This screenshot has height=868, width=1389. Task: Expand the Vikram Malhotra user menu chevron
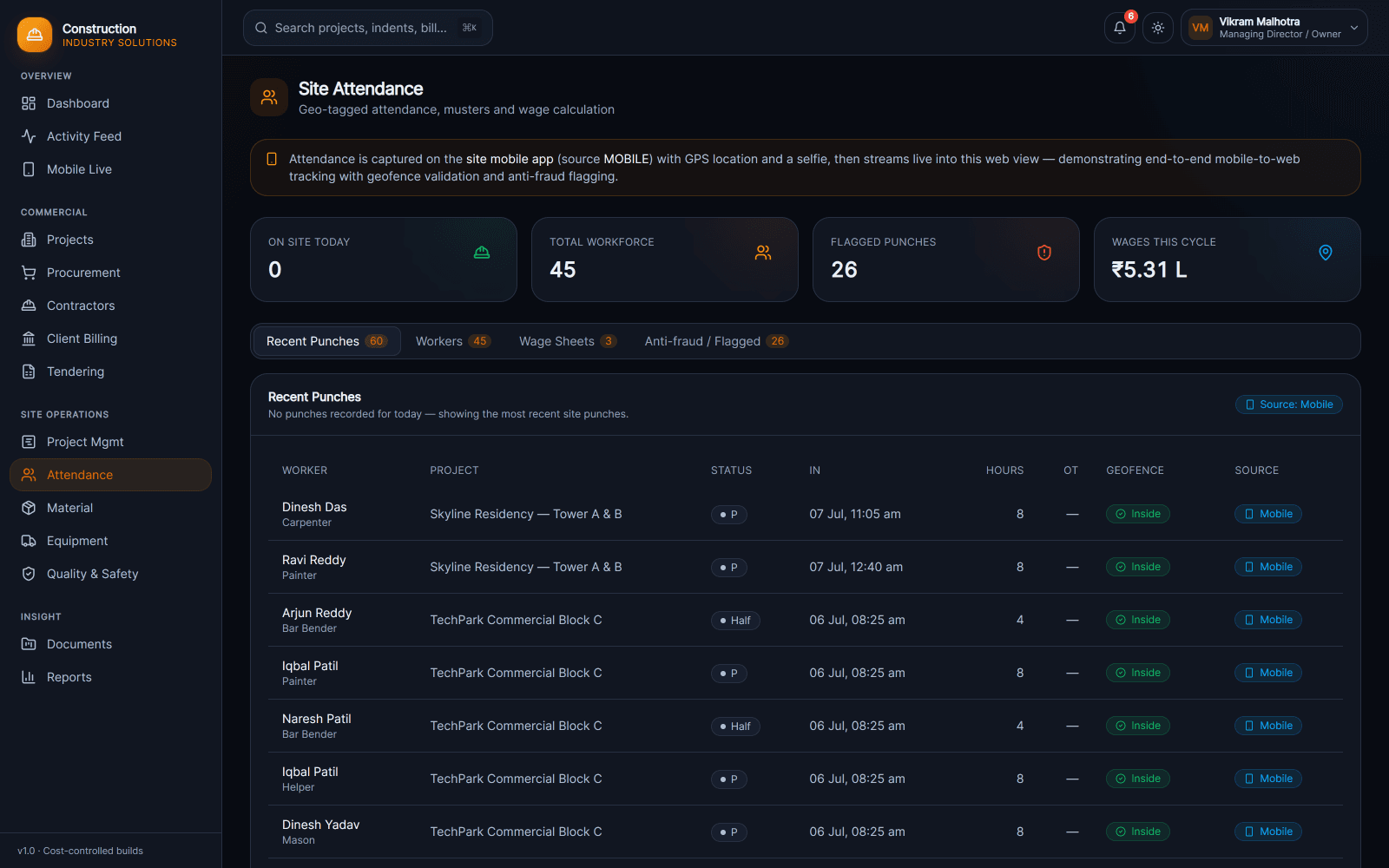1354,28
